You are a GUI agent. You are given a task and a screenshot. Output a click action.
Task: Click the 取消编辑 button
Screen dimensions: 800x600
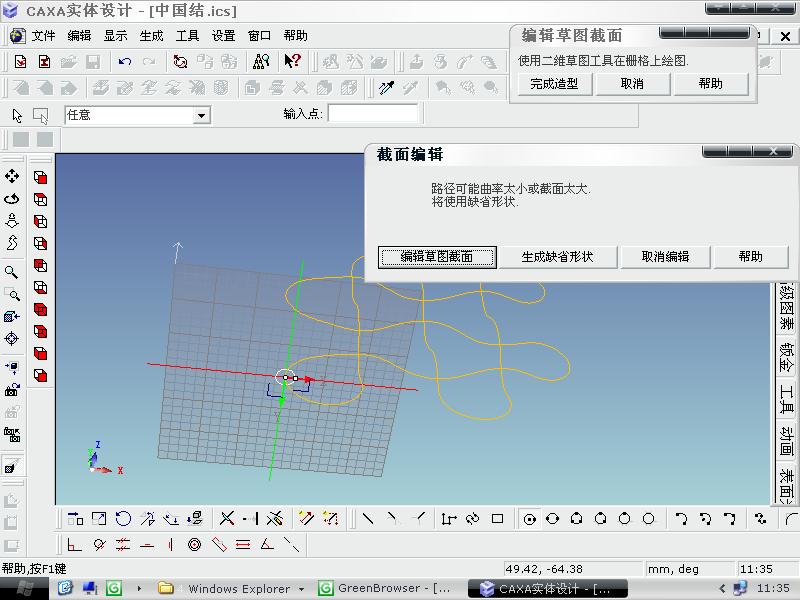(x=665, y=257)
